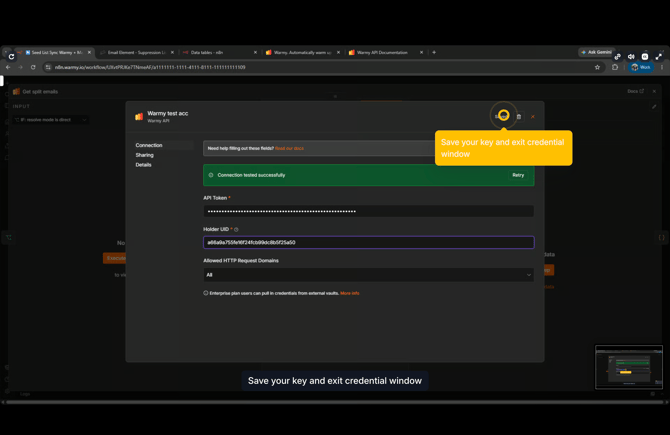
Task: Delete the credential with the trash icon
Action: [x=519, y=116]
